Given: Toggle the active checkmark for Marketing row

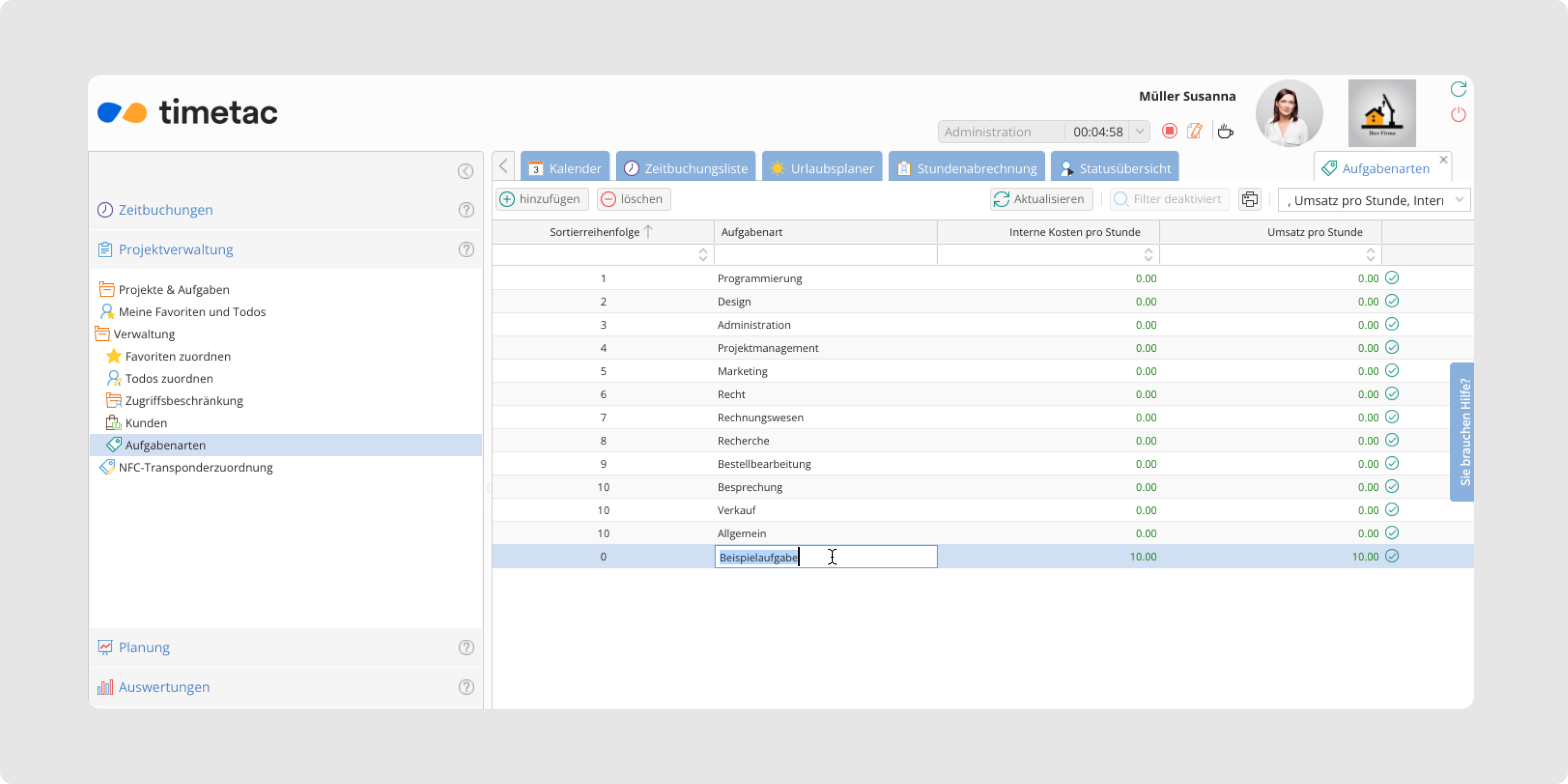Looking at the screenshot, I should tap(1392, 371).
